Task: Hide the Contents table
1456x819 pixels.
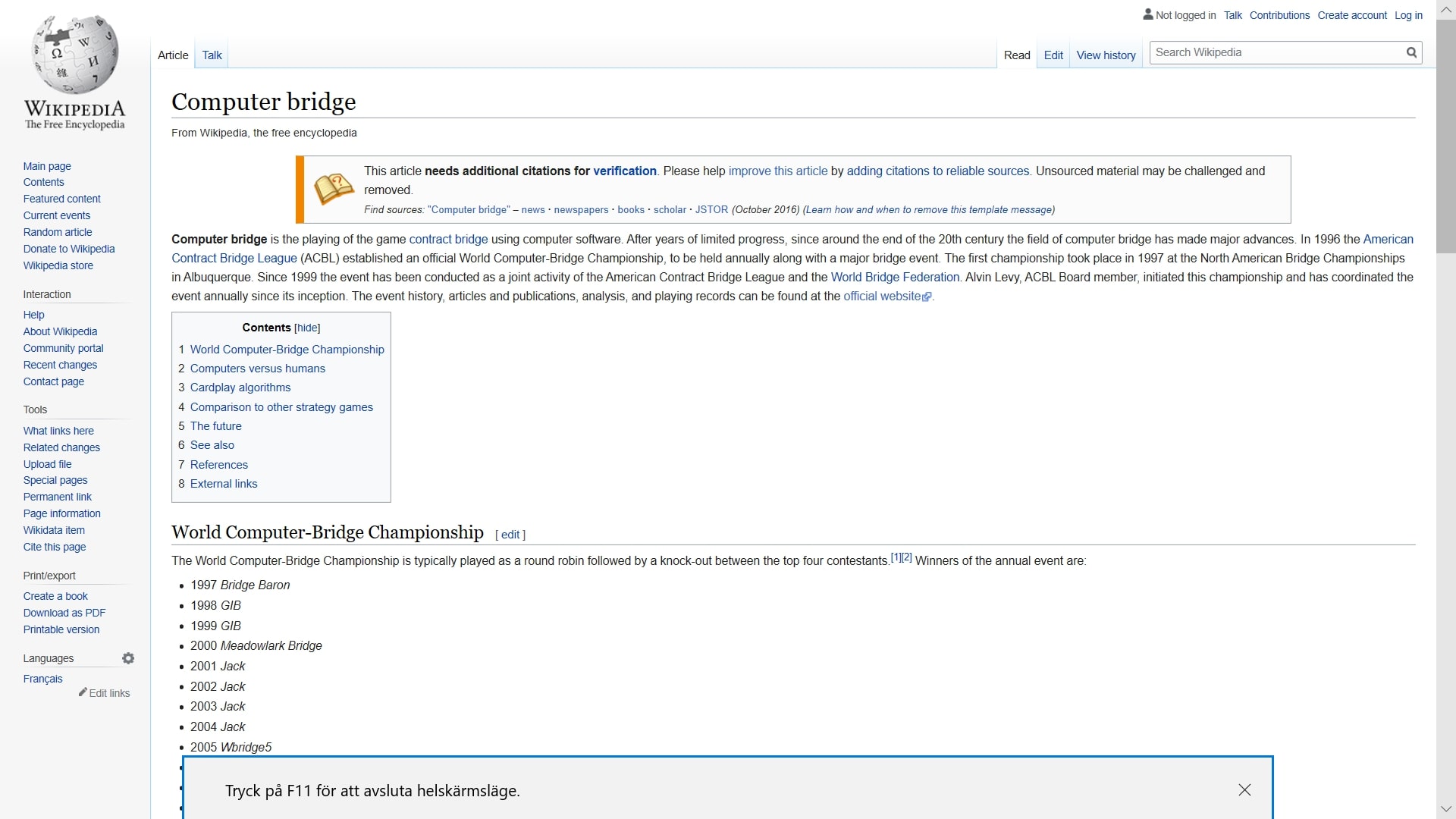Action: (x=307, y=328)
